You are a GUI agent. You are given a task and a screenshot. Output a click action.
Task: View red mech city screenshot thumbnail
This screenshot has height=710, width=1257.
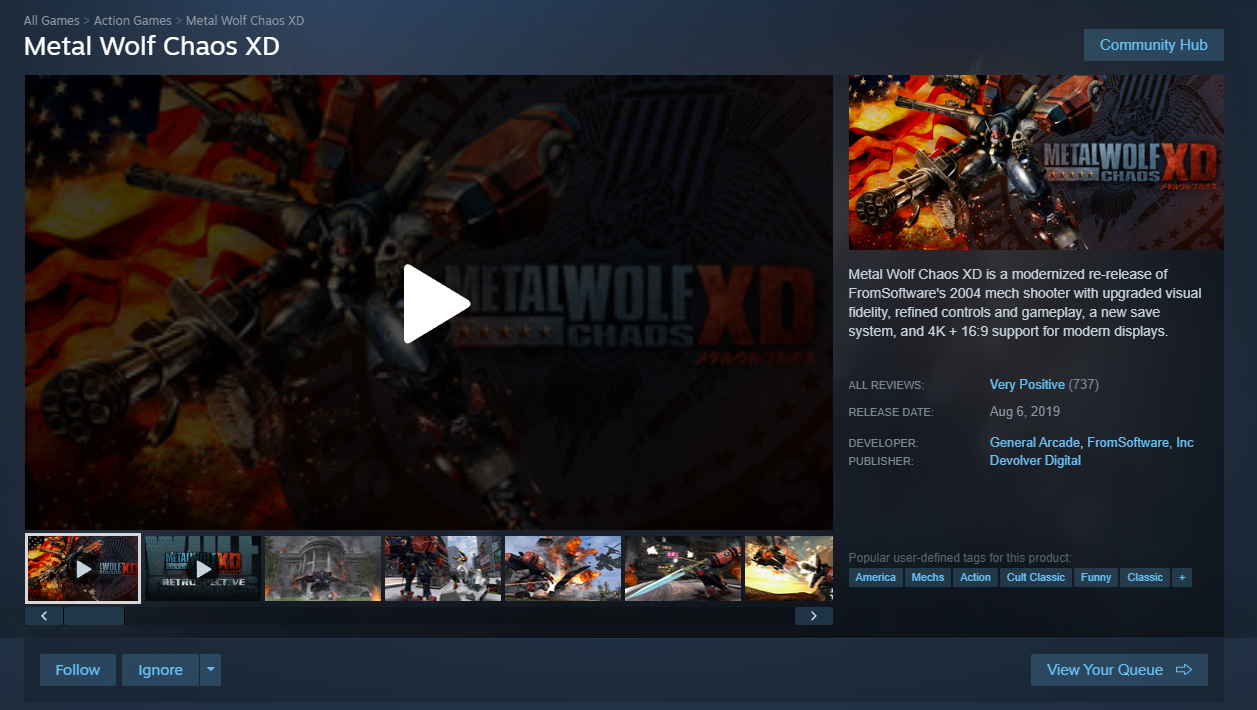pyautogui.click(x=443, y=568)
